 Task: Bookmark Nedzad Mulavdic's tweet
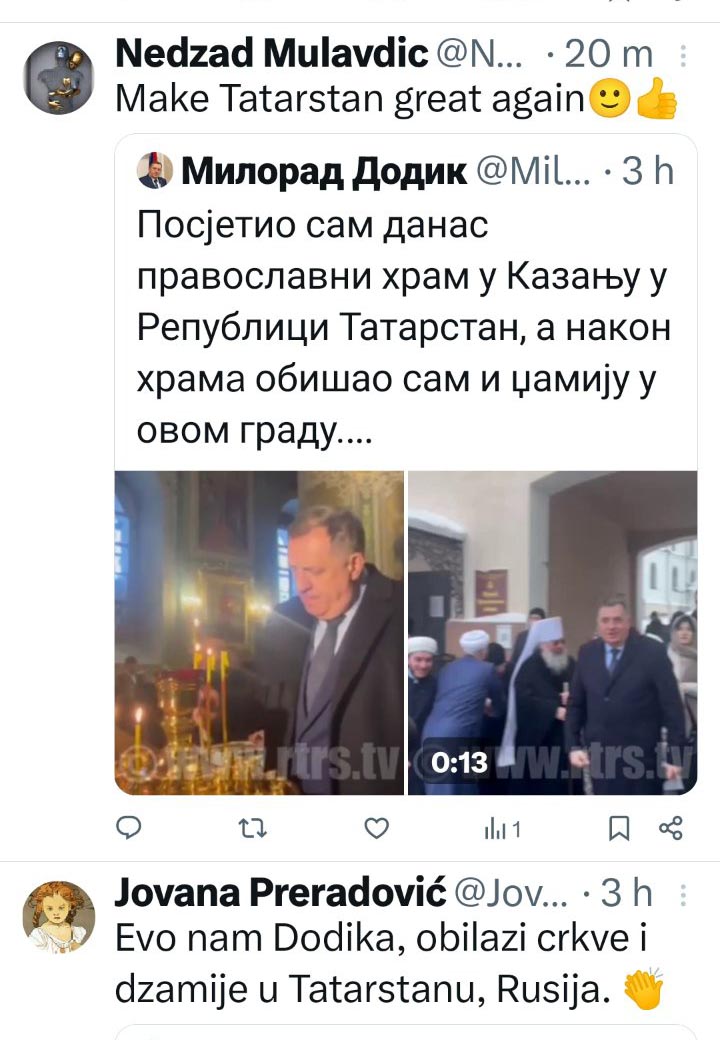pos(619,828)
